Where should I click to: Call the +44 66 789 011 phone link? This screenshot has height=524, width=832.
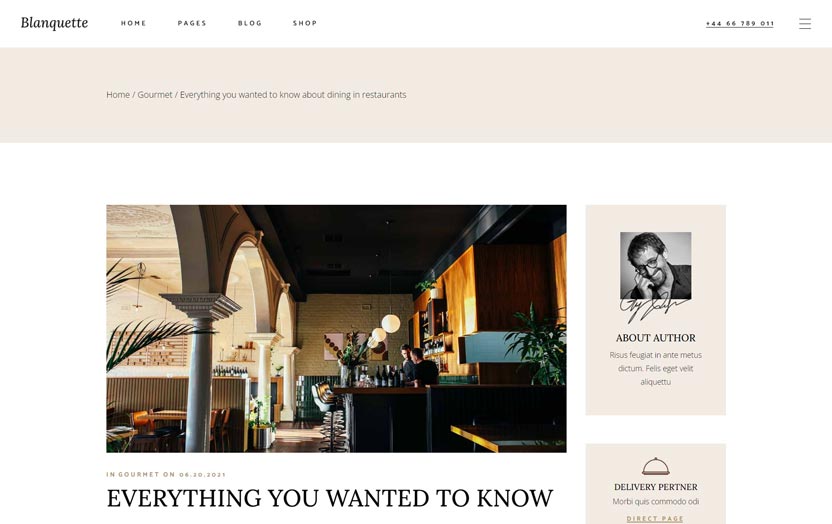(x=740, y=23)
